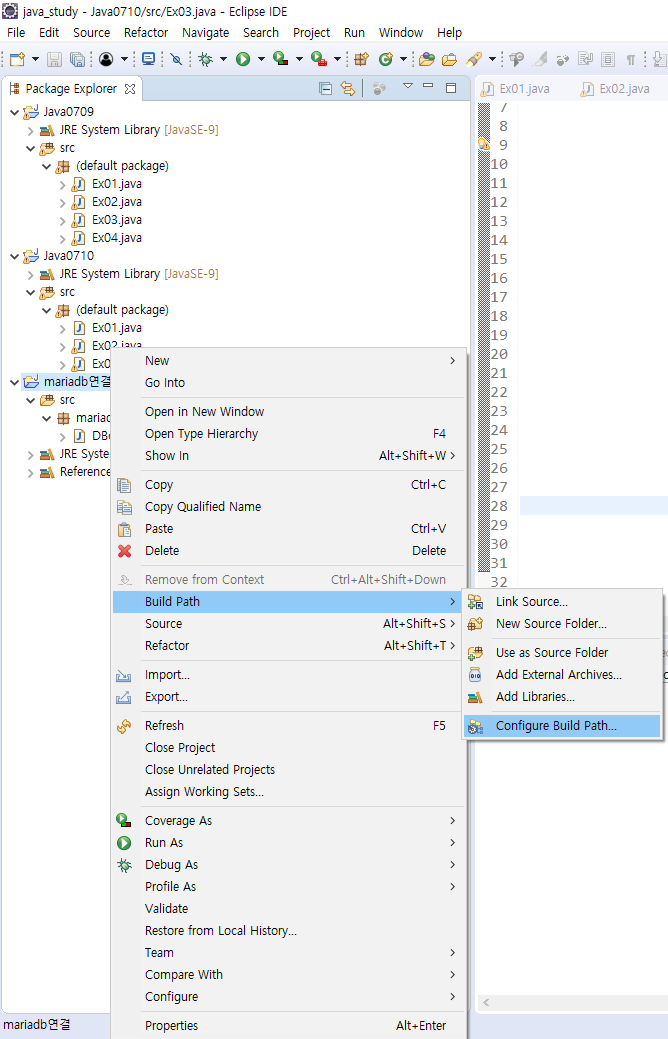Click the Save All toolbar icon
668x1039 pixels.
coord(78,60)
